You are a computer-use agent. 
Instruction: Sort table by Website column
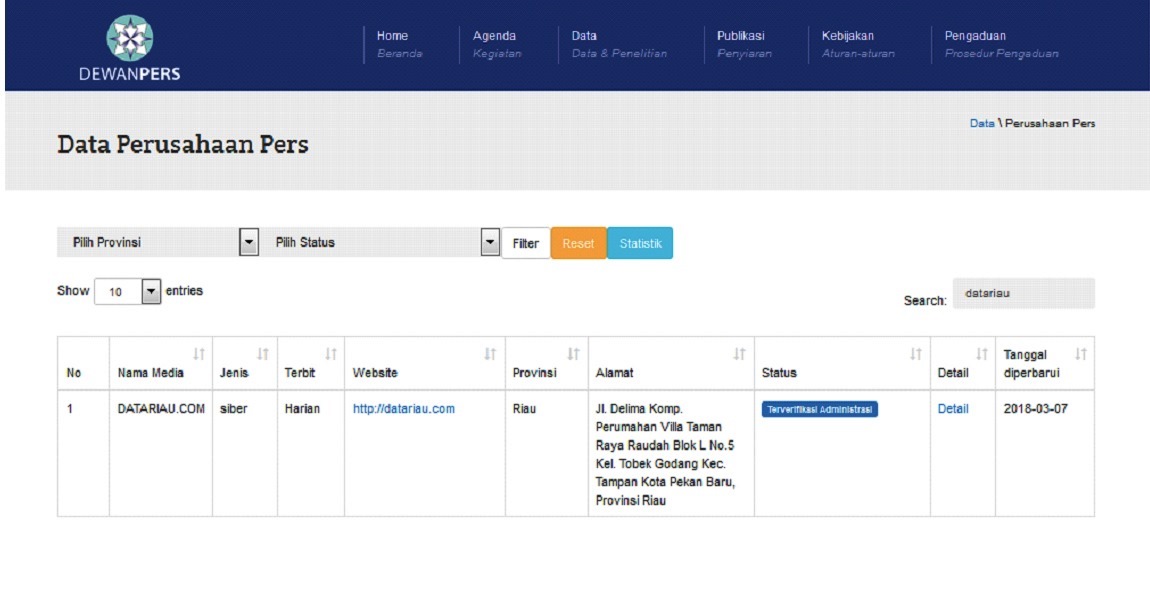pos(424,363)
